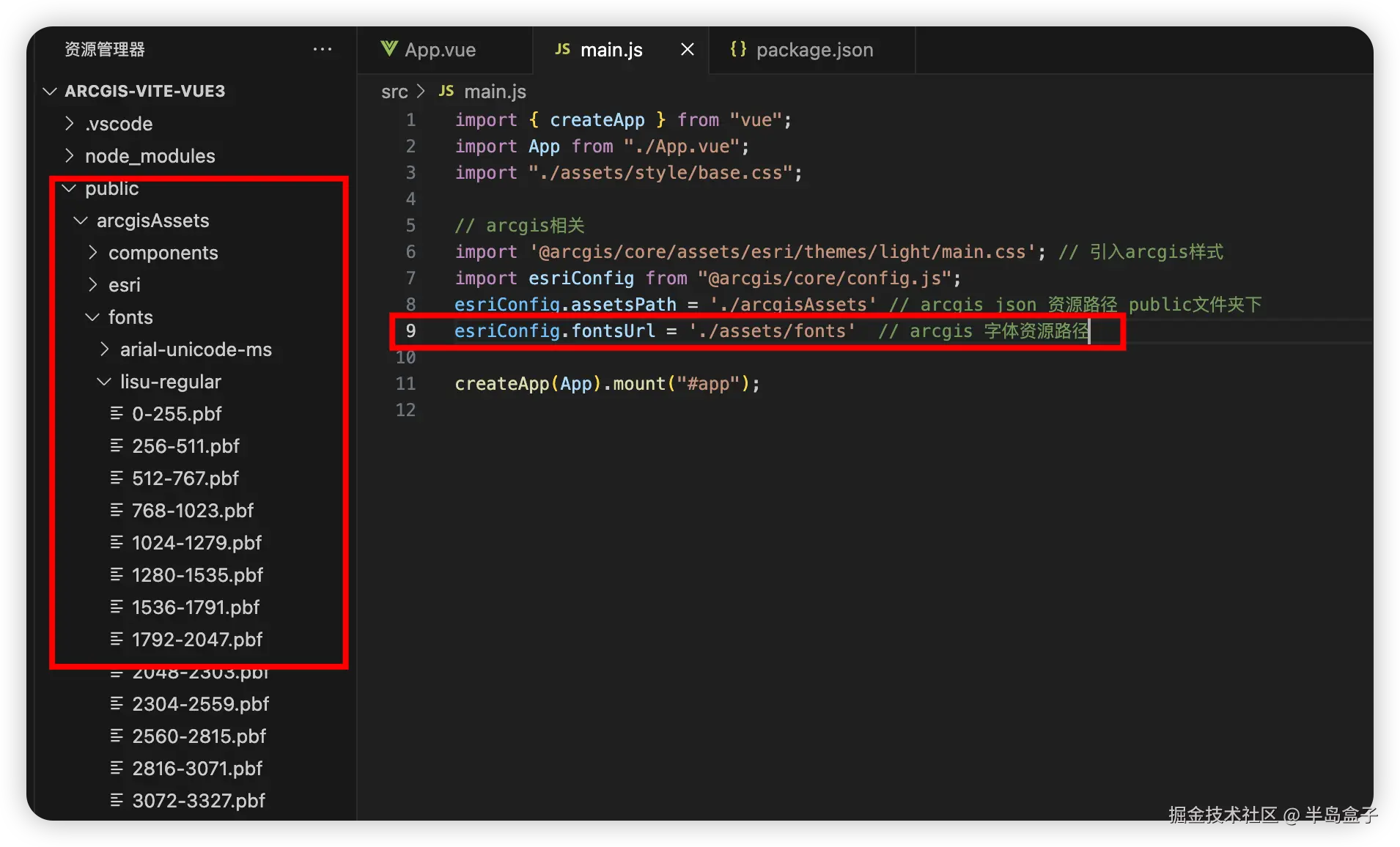Click the file icon beside 2816-3071.pbf

[117, 768]
